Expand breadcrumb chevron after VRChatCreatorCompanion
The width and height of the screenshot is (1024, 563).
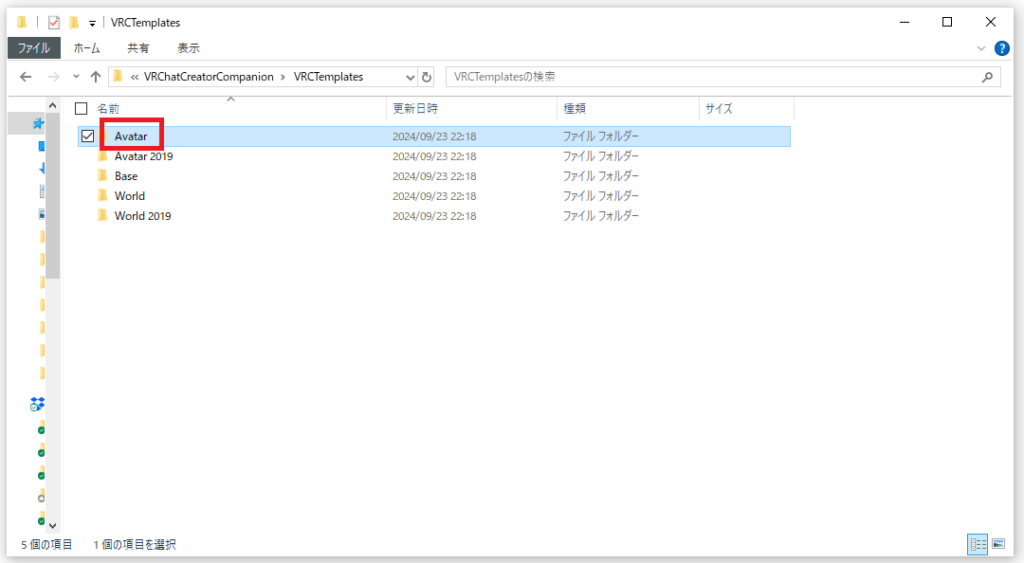[x=283, y=77]
